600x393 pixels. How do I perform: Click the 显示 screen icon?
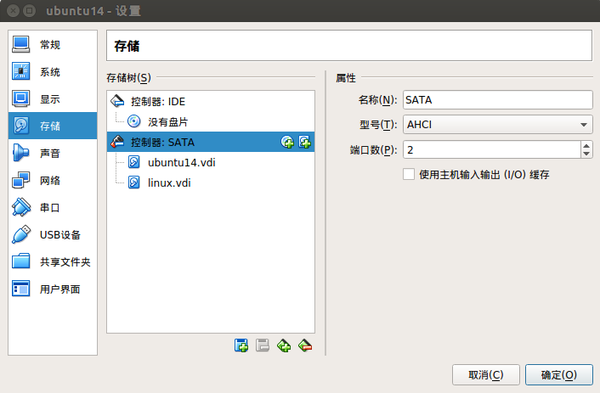tap(21, 99)
